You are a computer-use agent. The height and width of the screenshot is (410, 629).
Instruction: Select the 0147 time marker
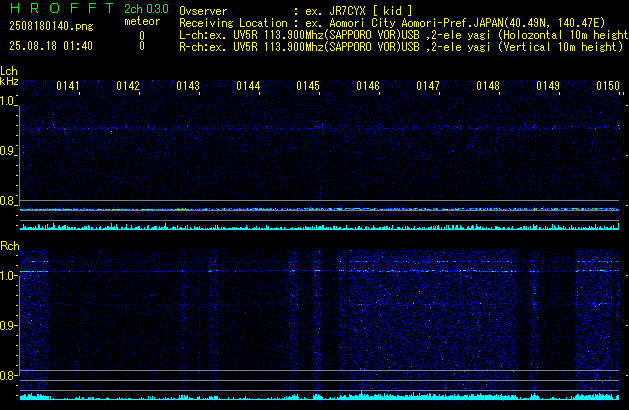(x=428, y=86)
